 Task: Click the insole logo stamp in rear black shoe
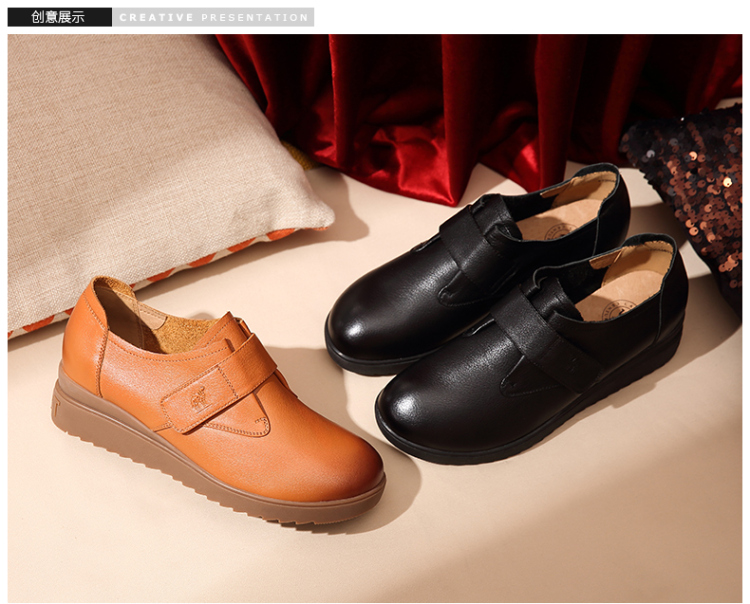(x=558, y=231)
